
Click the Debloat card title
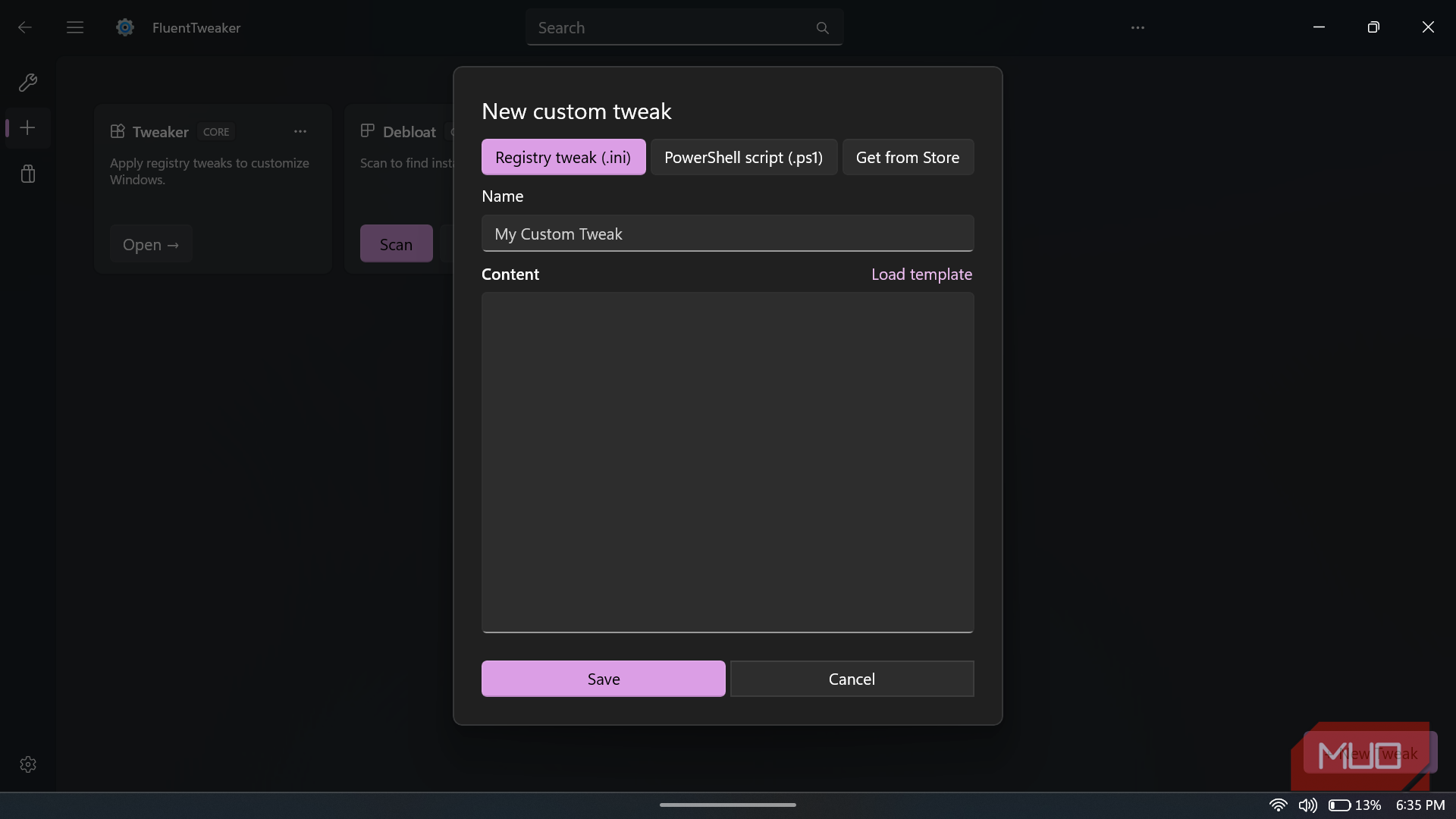[x=409, y=131]
